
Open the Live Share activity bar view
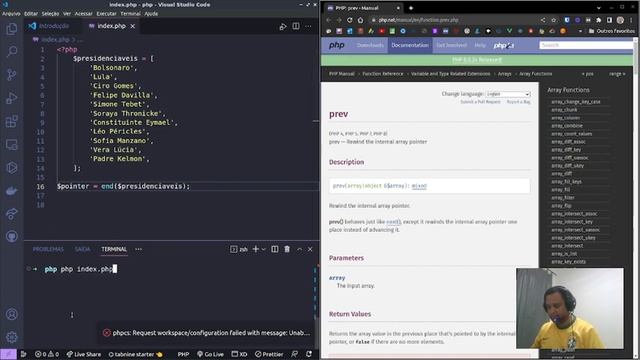click(12, 213)
